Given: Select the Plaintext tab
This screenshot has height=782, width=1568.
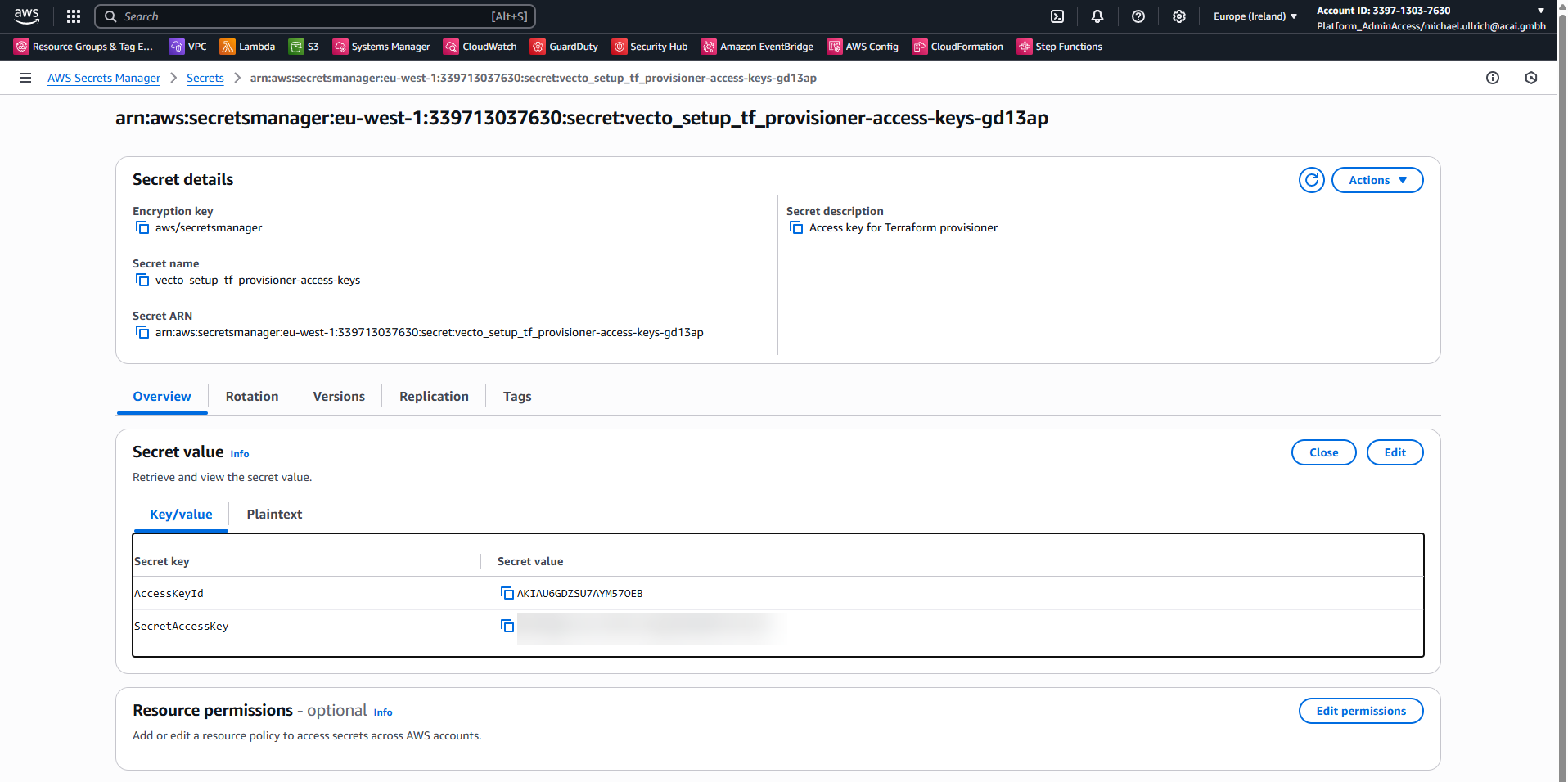Looking at the screenshot, I should (274, 515).
